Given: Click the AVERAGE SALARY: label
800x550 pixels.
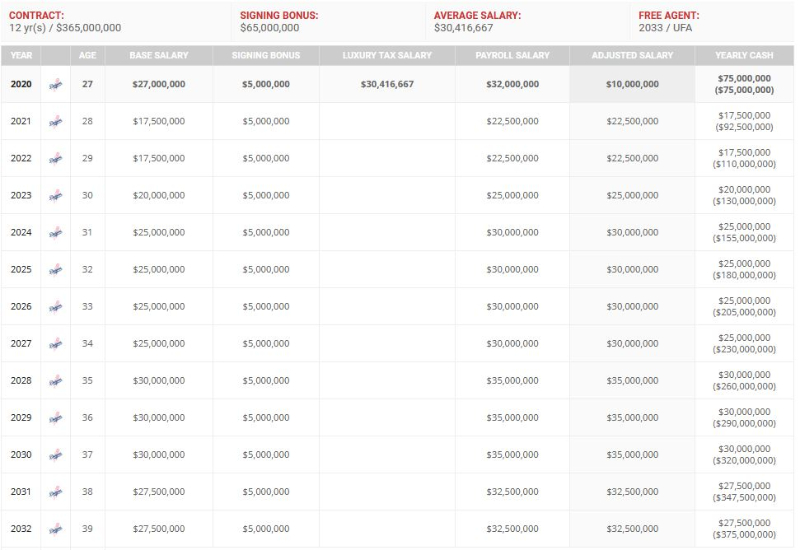Looking at the screenshot, I should point(477,15).
